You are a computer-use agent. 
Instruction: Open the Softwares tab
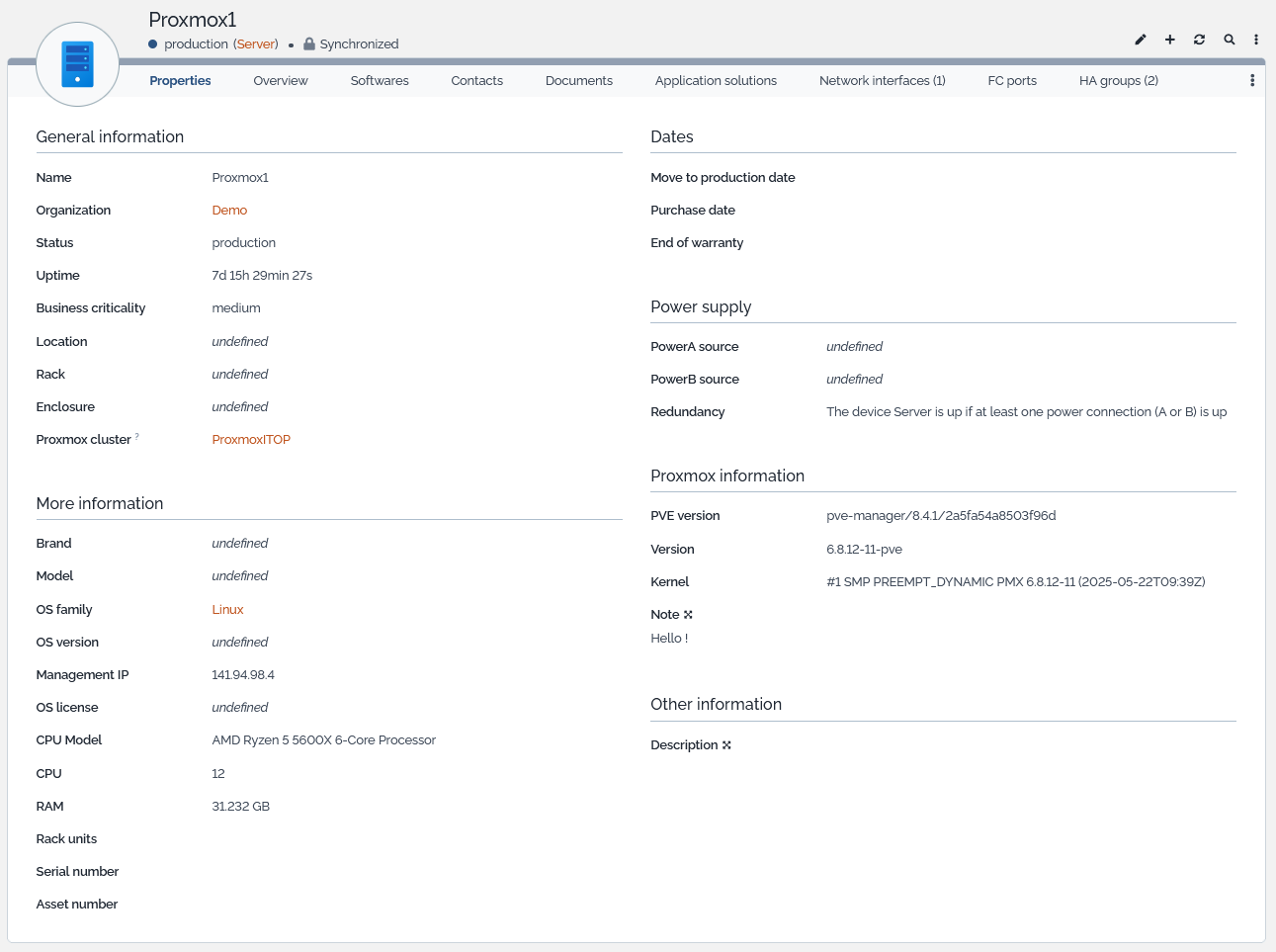click(380, 81)
